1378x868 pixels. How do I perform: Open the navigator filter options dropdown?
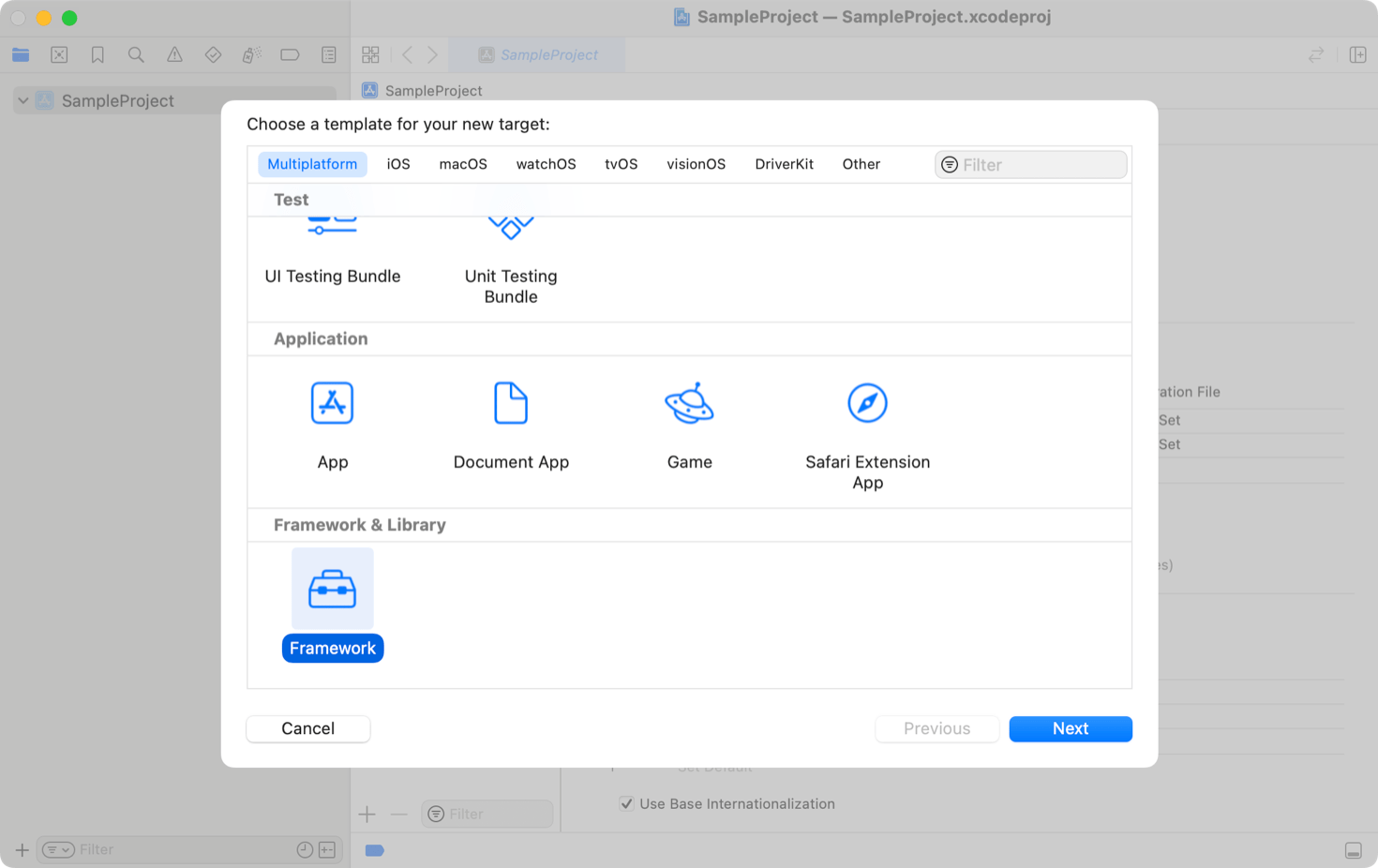pyautogui.click(x=58, y=850)
